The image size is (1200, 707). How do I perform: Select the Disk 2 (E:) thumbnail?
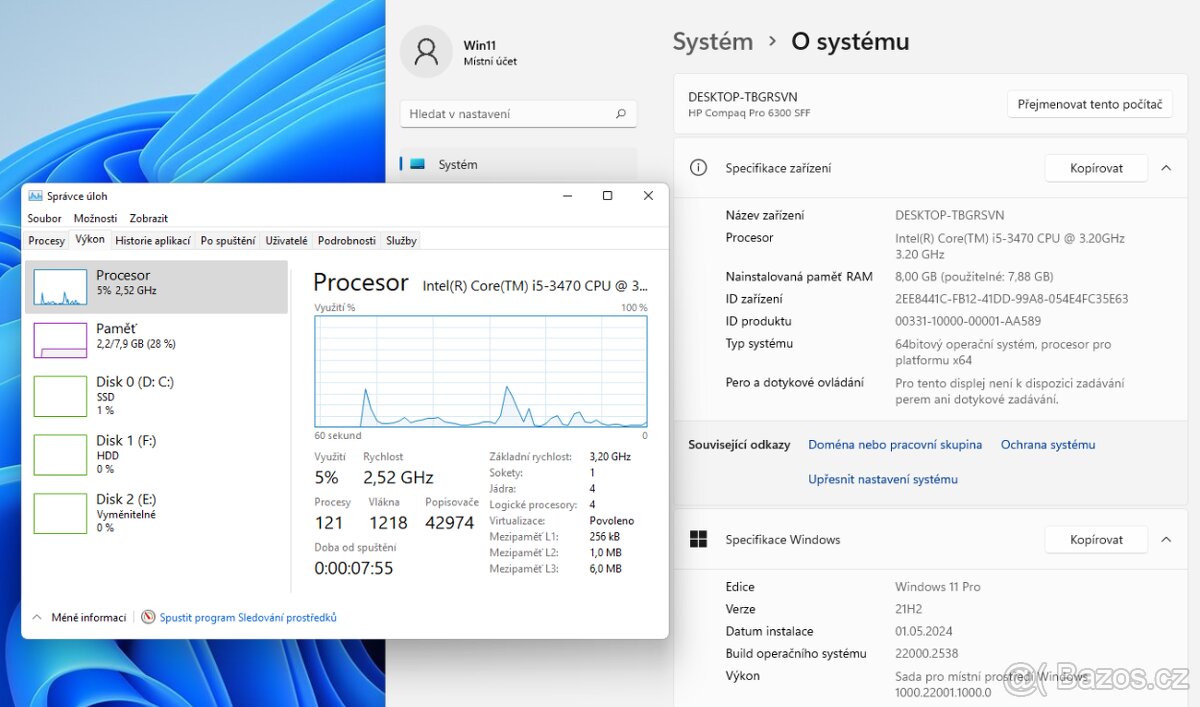(60, 513)
